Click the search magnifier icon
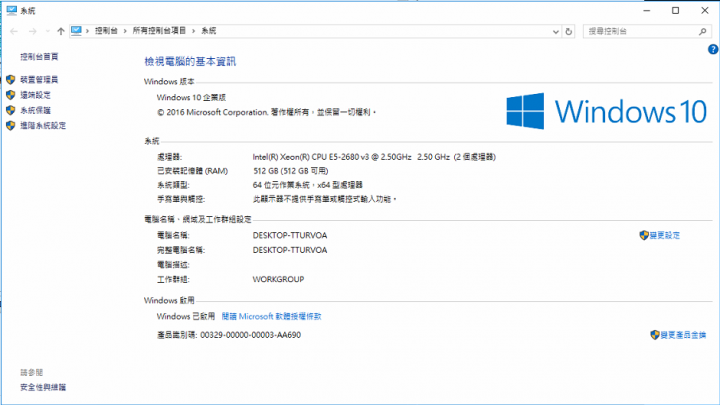Viewport: 720px width, 405px height. coord(703,31)
